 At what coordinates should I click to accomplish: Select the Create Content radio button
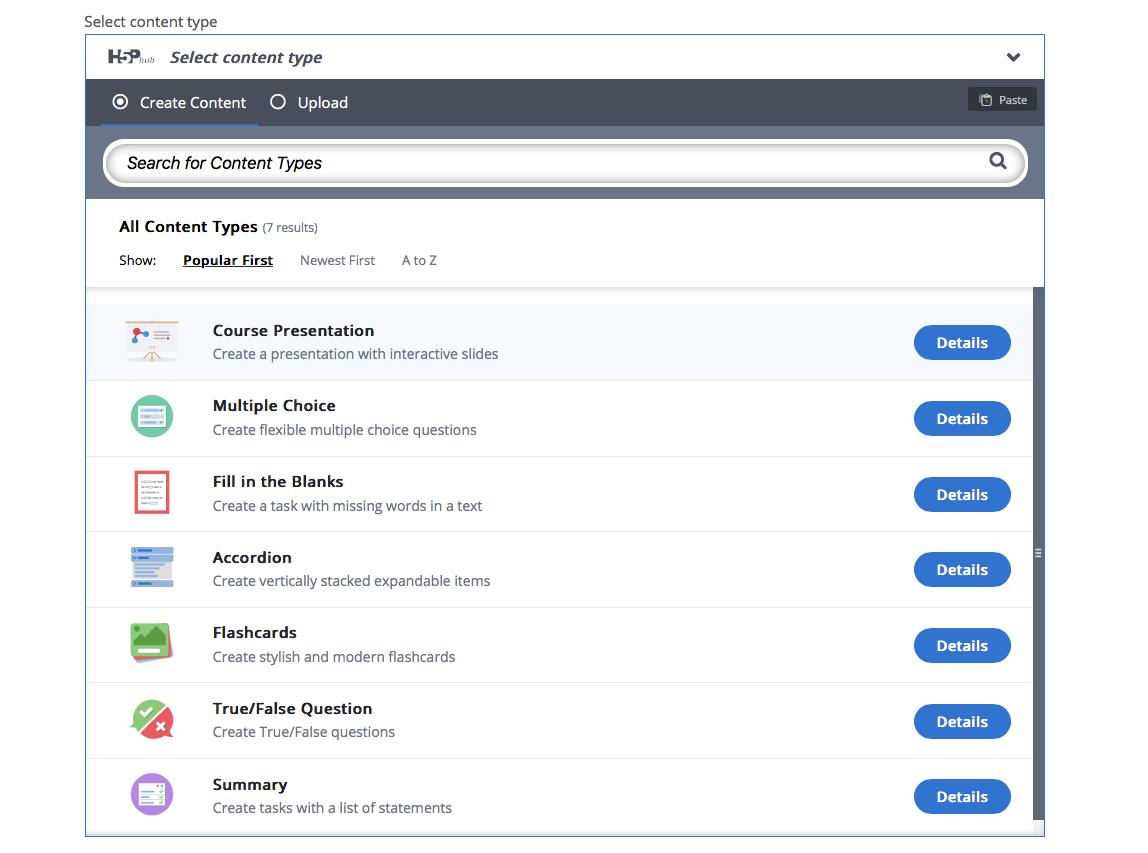(x=120, y=102)
